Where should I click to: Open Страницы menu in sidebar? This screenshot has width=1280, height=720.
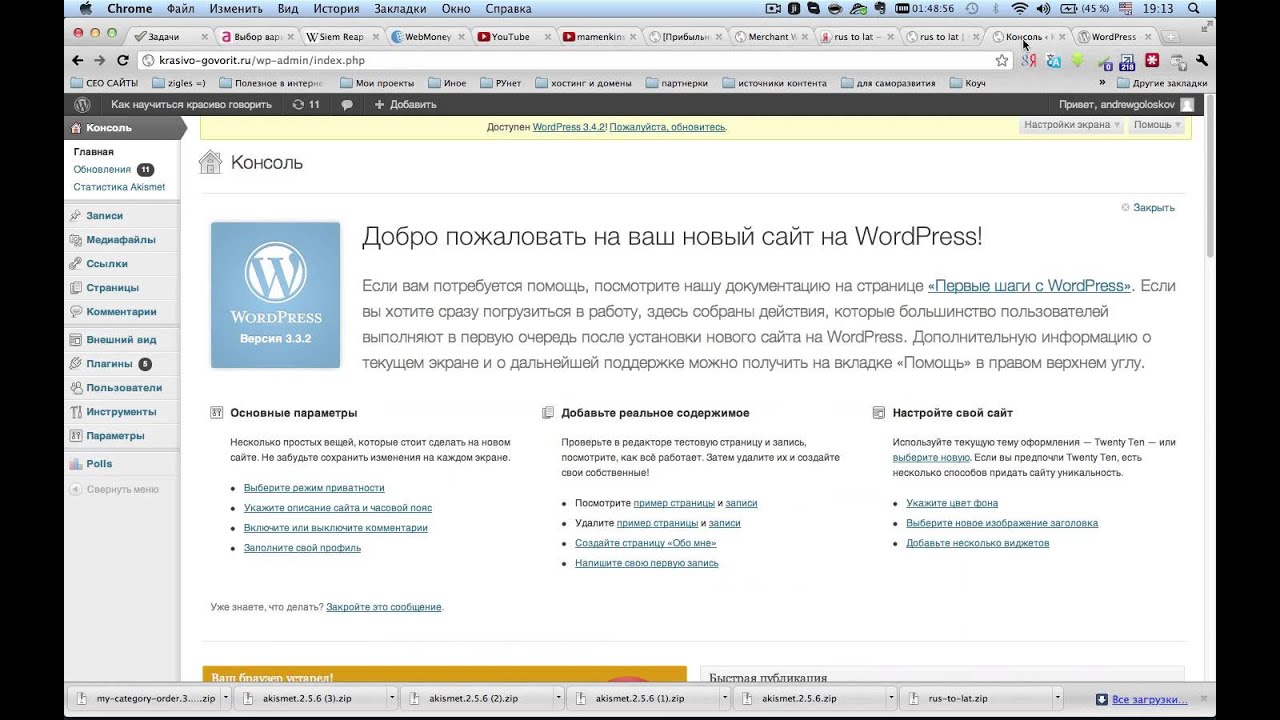point(122,287)
